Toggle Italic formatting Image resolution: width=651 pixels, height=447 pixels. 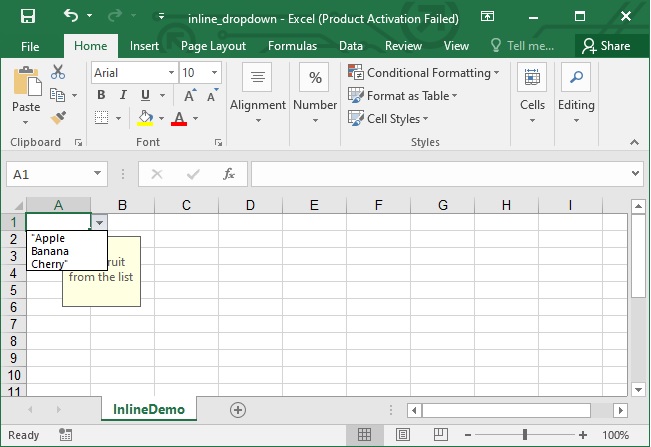click(x=123, y=95)
